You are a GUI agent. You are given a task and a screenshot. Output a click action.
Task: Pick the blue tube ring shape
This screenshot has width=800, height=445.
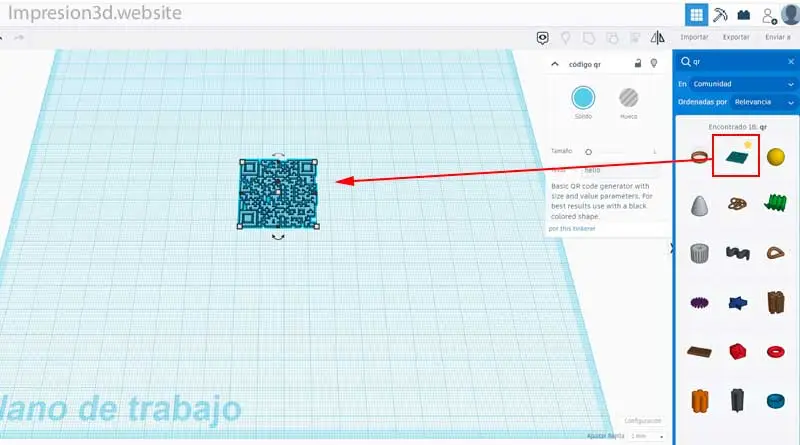(776, 401)
